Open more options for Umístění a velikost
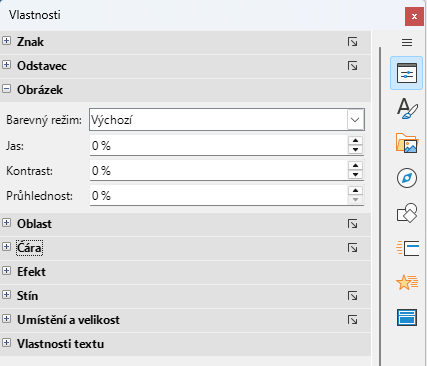 pos(352,320)
